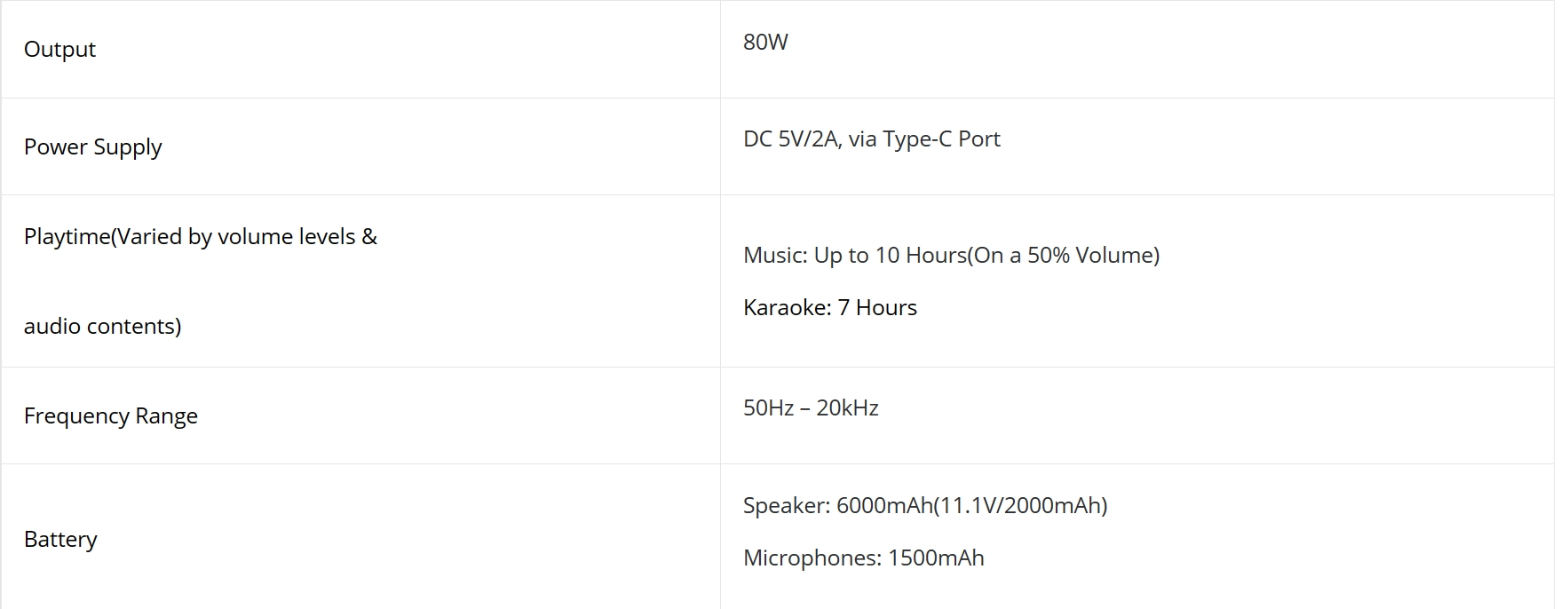Click Playtime(Varied by volume levels & text

201,236
